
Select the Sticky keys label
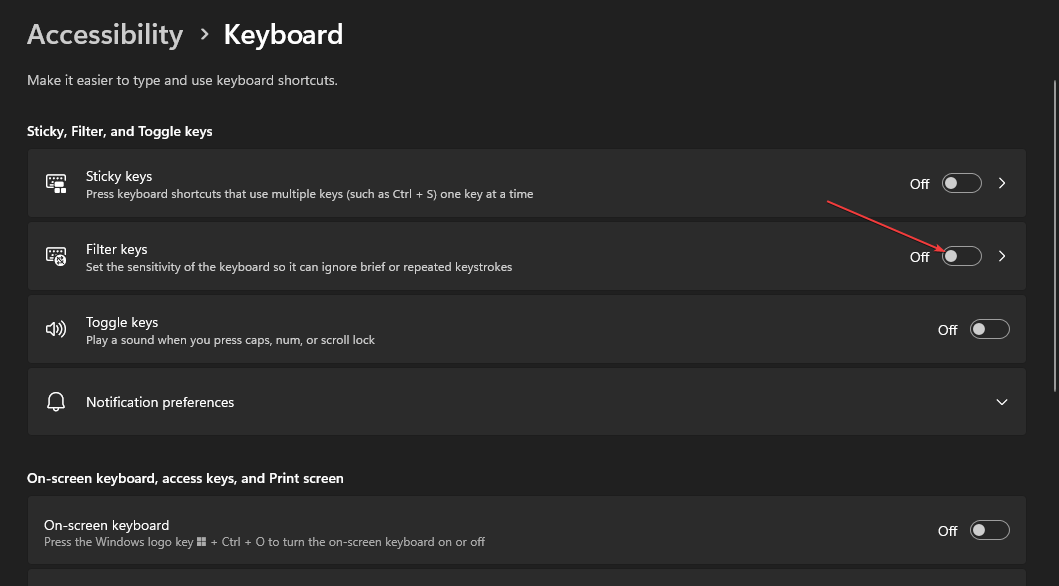[119, 176]
